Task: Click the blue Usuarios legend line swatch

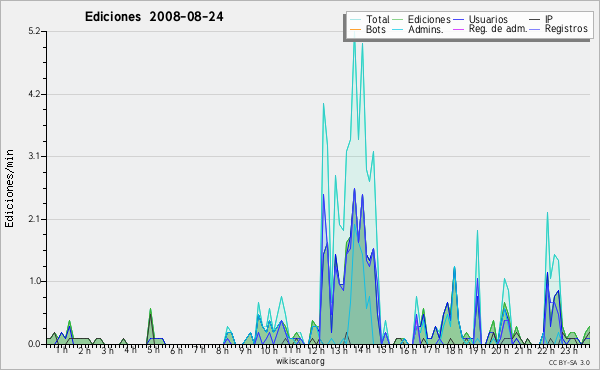Action: pyautogui.click(x=458, y=20)
